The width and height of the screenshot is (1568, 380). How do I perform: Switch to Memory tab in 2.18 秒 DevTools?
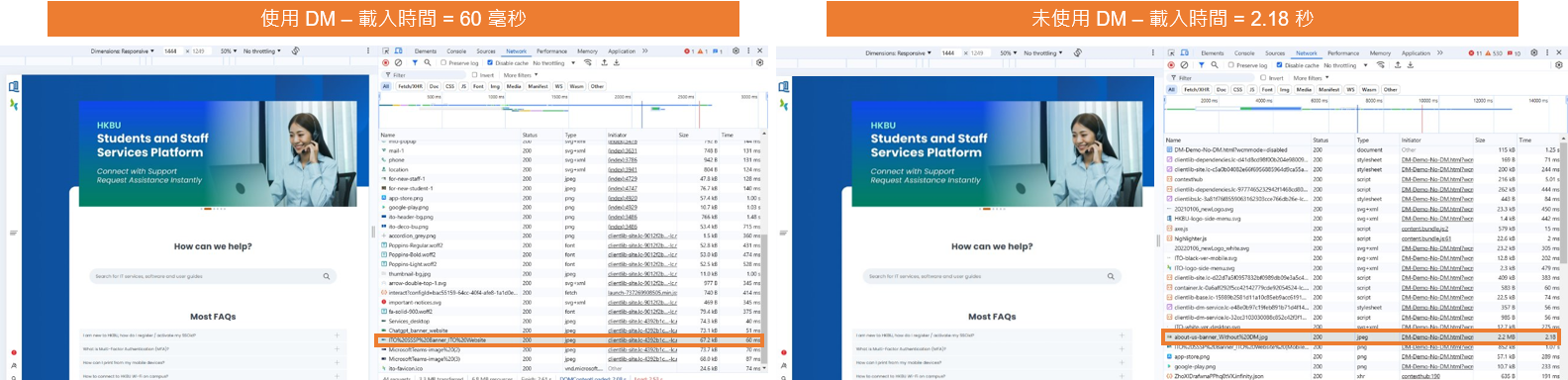1380,53
